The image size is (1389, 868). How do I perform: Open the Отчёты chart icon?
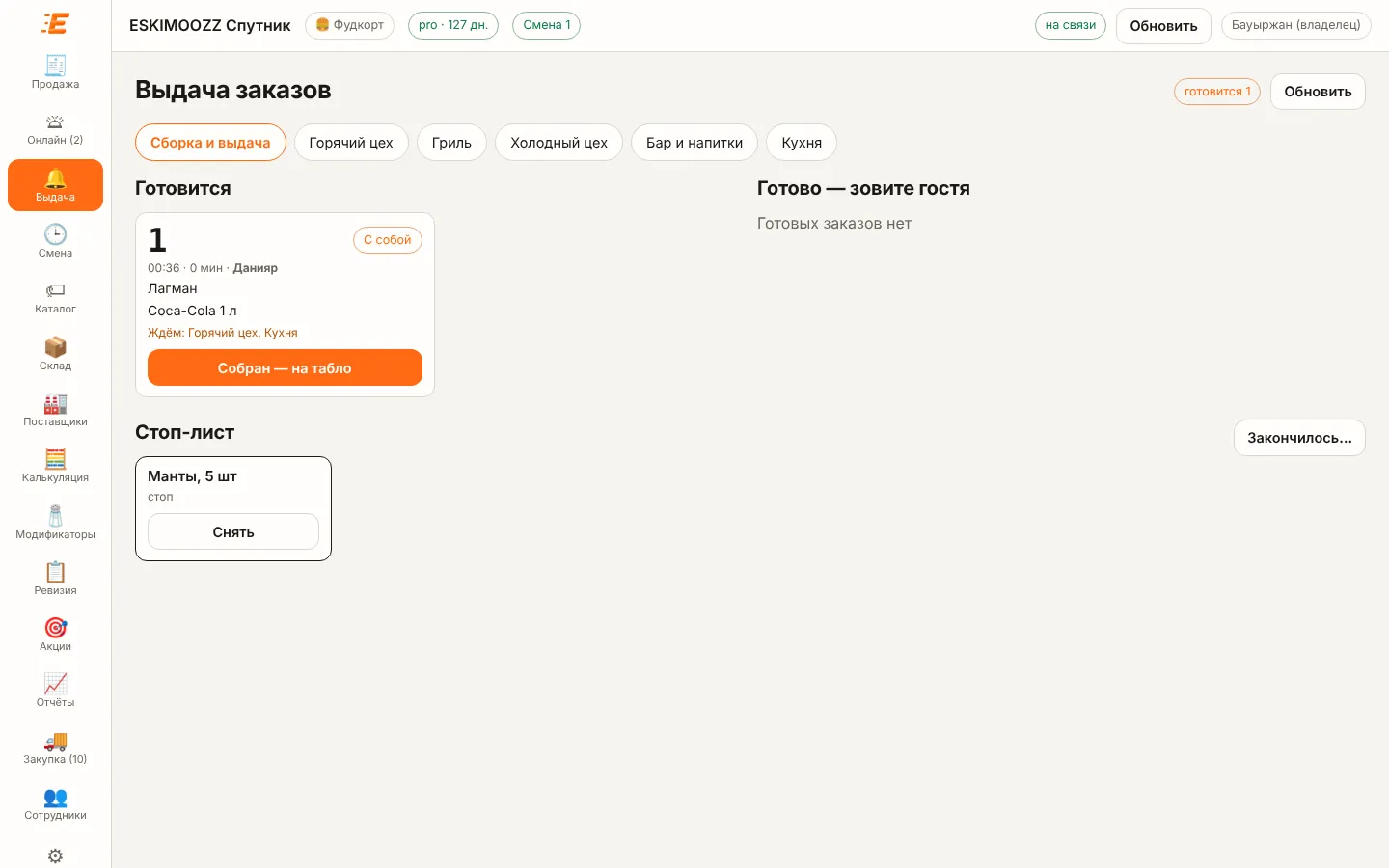coord(55,684)
